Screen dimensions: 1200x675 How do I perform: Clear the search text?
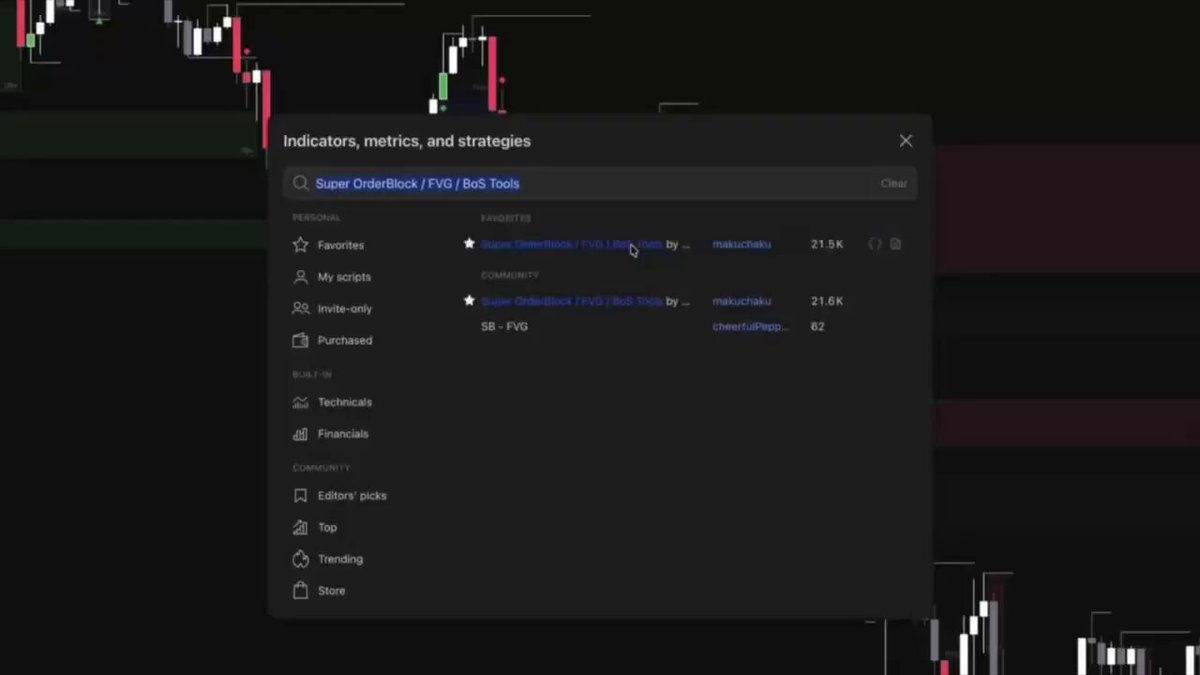coord(894,184)
